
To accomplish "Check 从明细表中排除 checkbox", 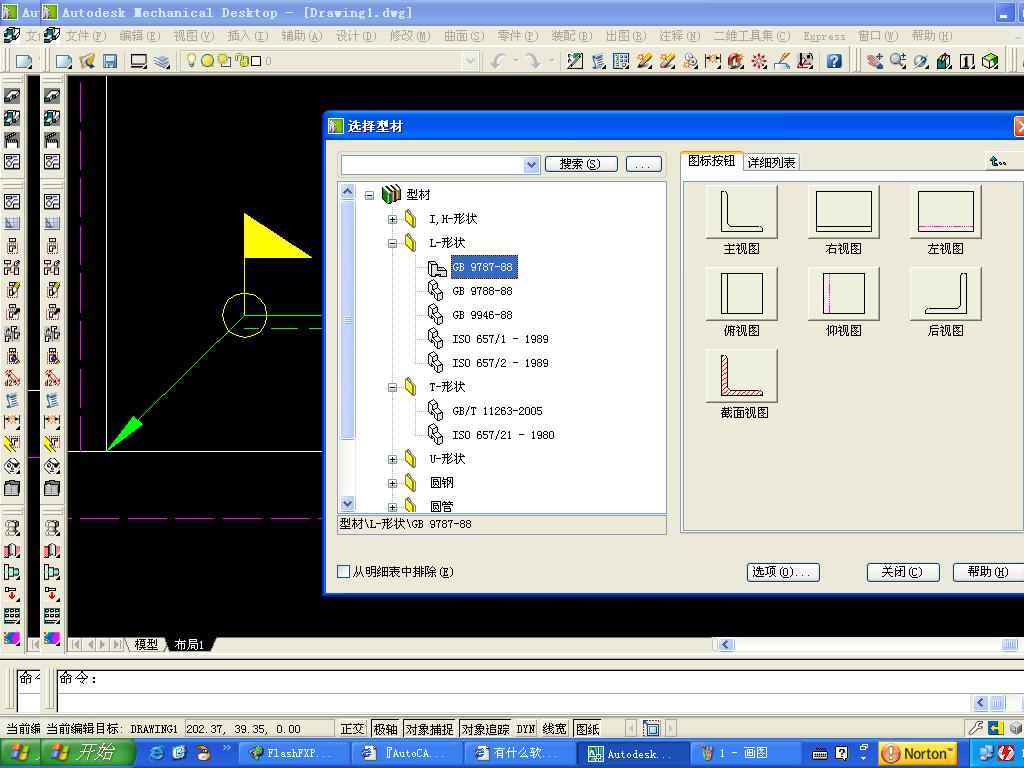I will pyautogui.click(x=344, y=571).
